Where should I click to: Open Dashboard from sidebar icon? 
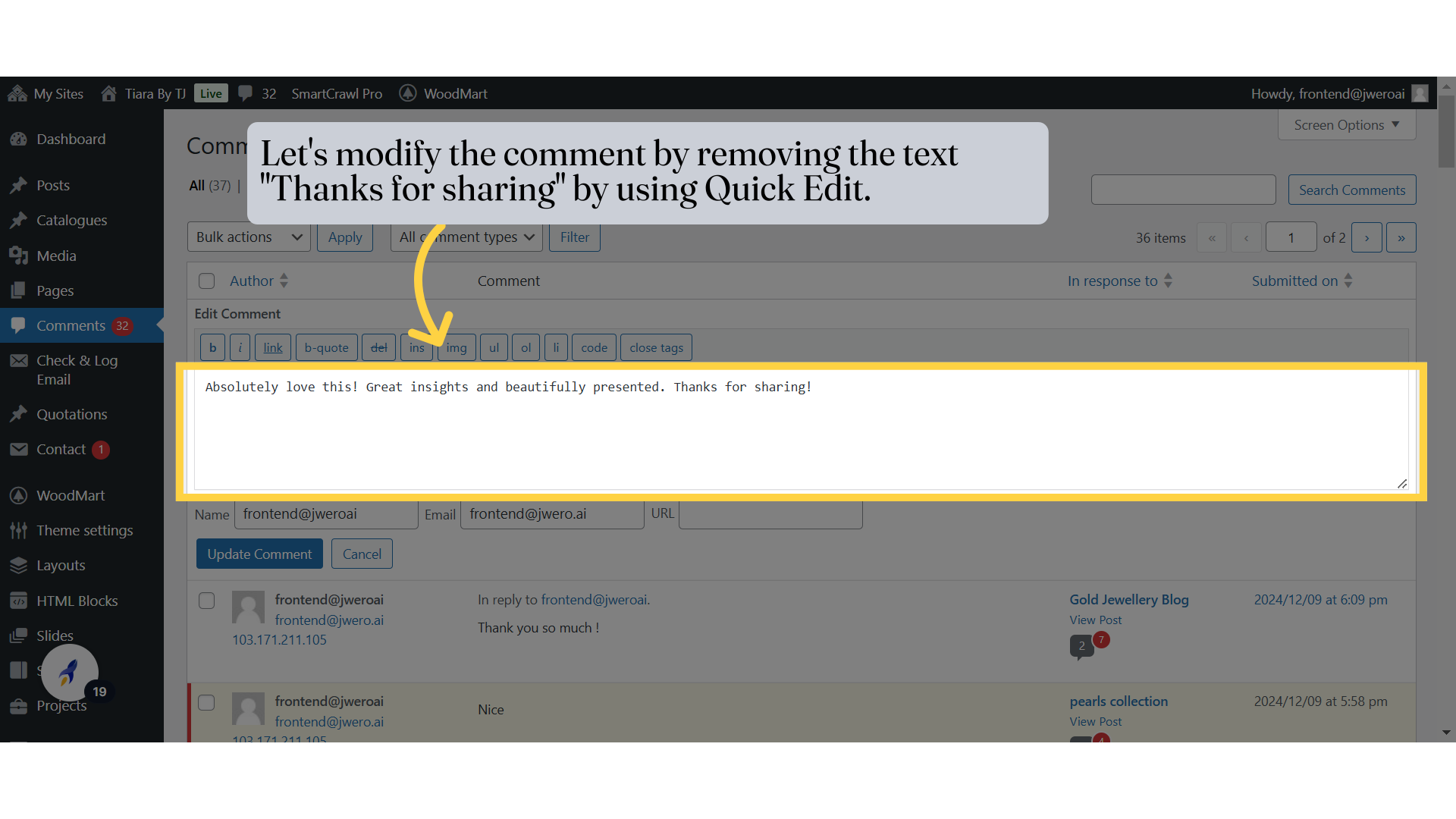[x=19, y=140]
